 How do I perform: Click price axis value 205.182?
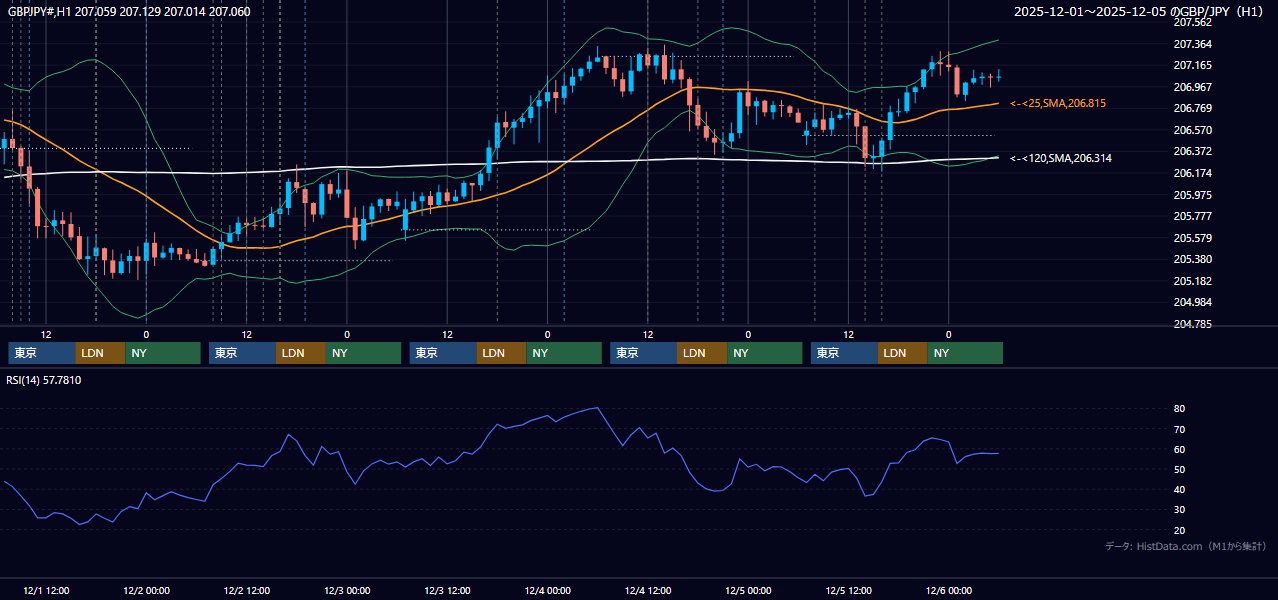click(x=1192, y=281)
